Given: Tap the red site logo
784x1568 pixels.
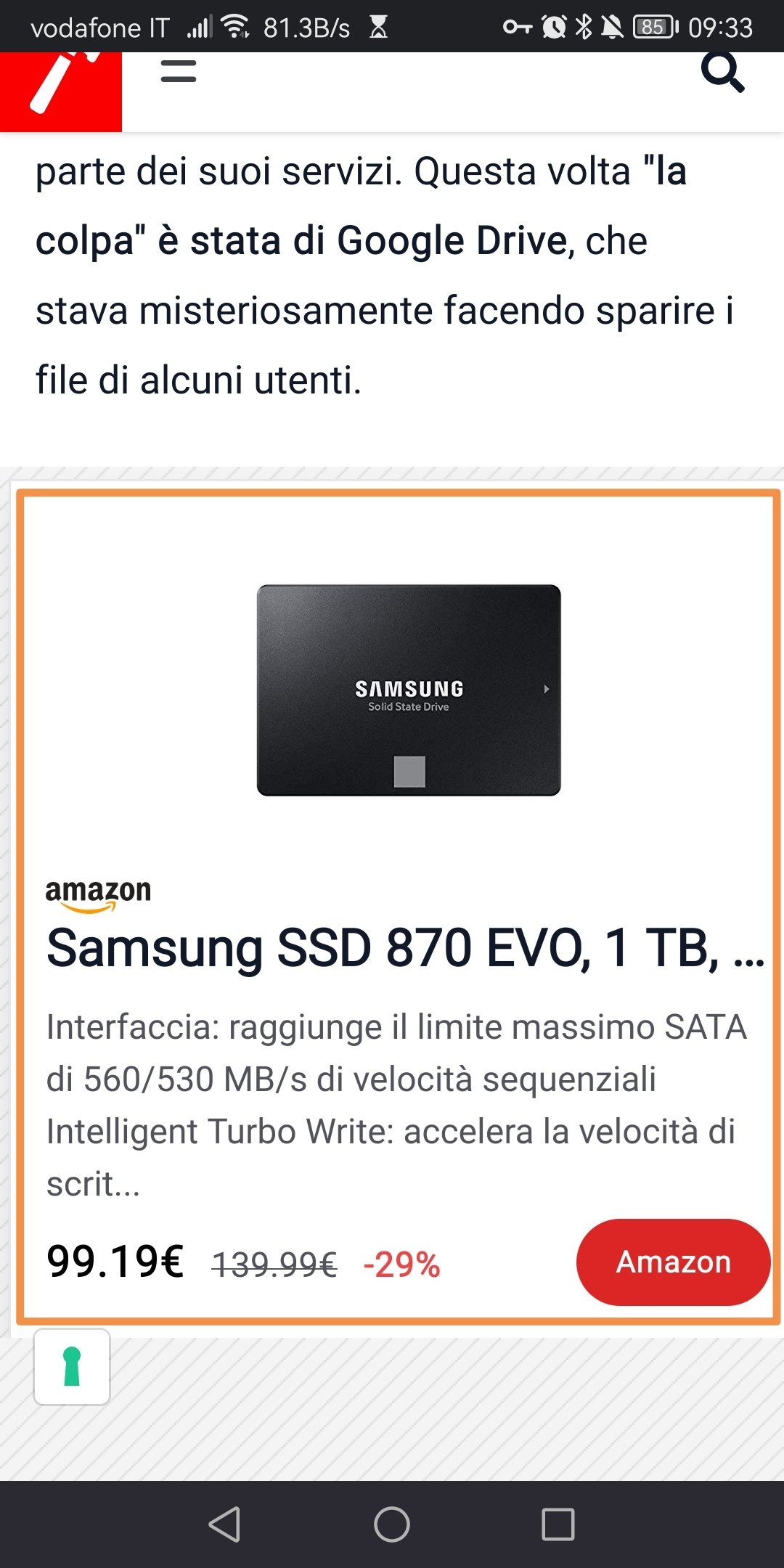Looking at the screenshot, I should coord(61,91).
